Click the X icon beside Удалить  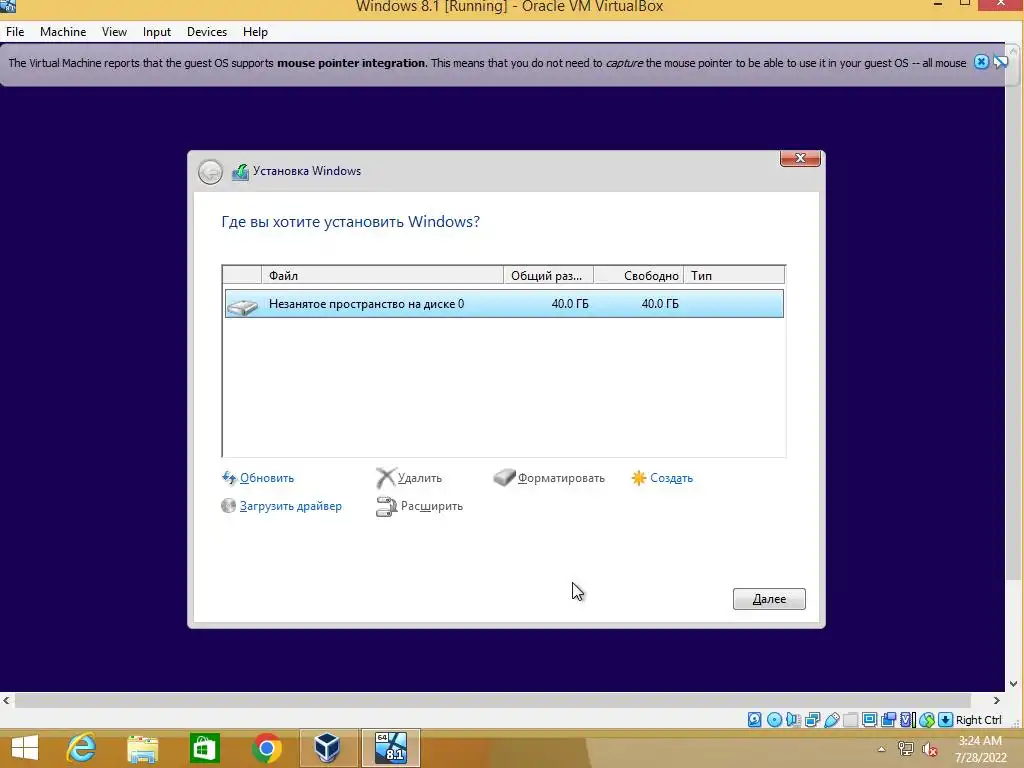(x=385, y=478)
